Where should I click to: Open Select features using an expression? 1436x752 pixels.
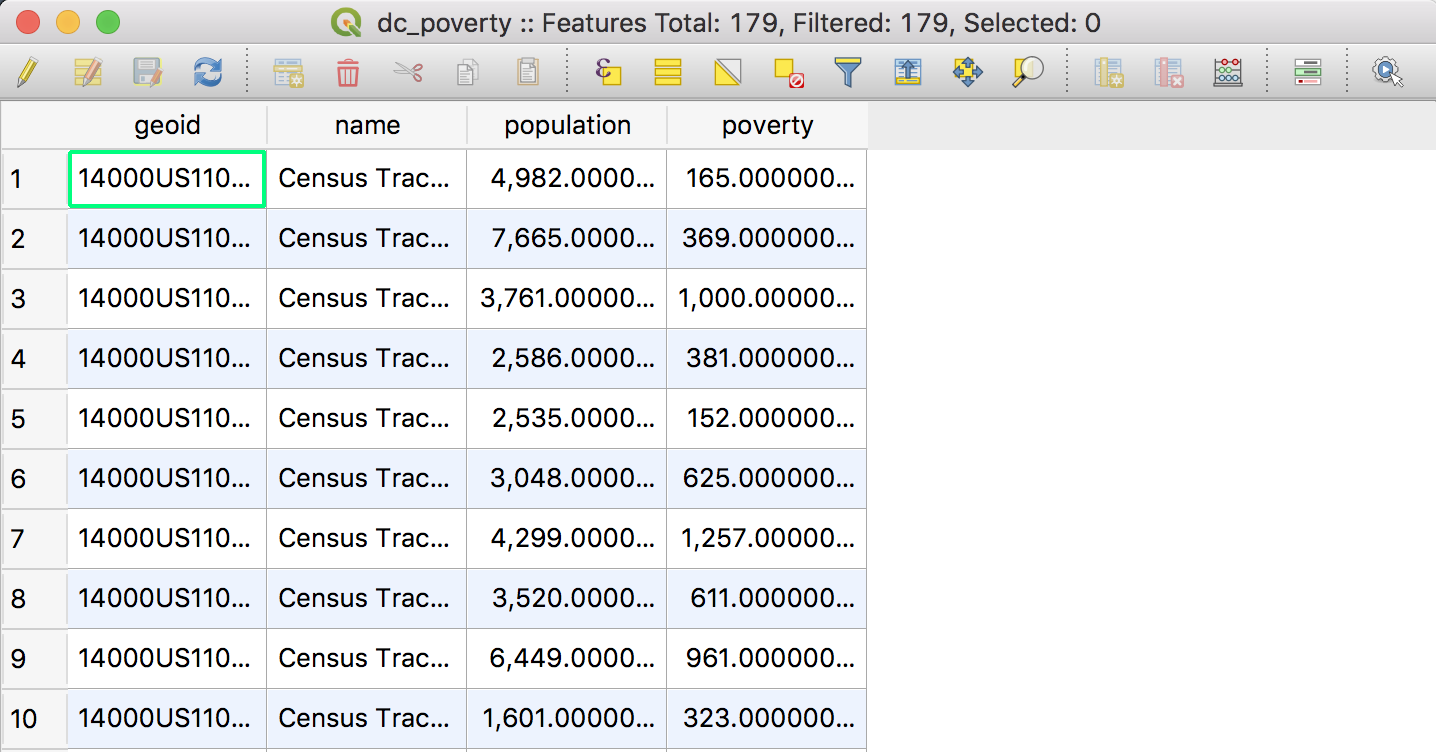608,72
